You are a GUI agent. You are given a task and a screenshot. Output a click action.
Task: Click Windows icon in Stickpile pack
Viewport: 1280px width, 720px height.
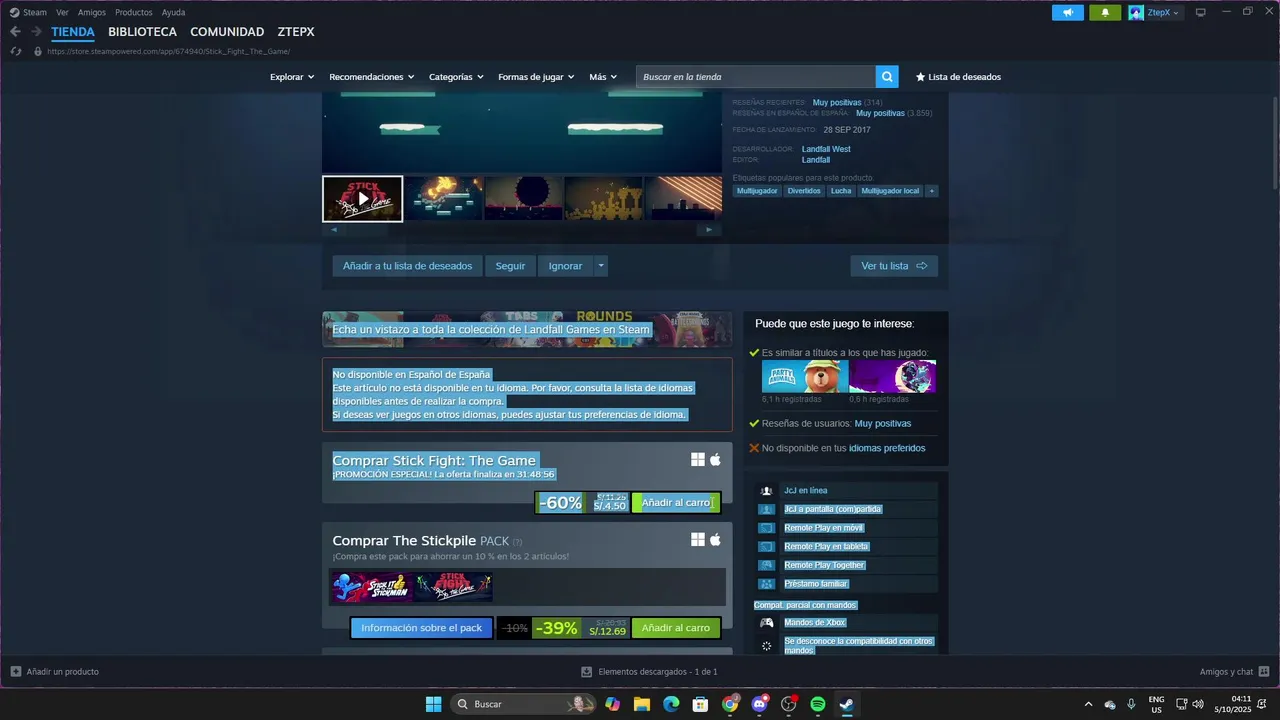(x=698, y=540)
